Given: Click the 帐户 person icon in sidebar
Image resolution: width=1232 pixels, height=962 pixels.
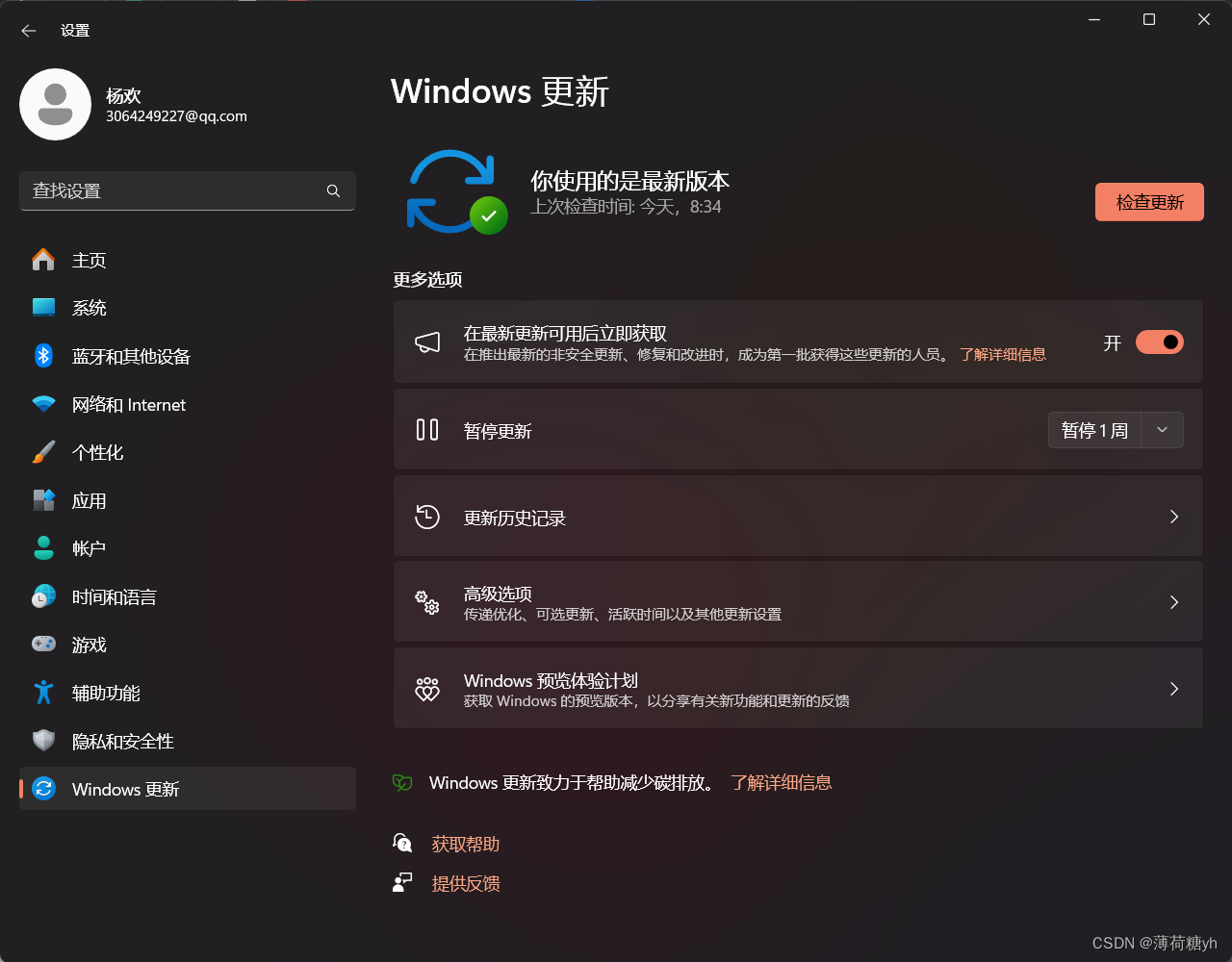Looking at the screenshot, I should click(43, 548).
